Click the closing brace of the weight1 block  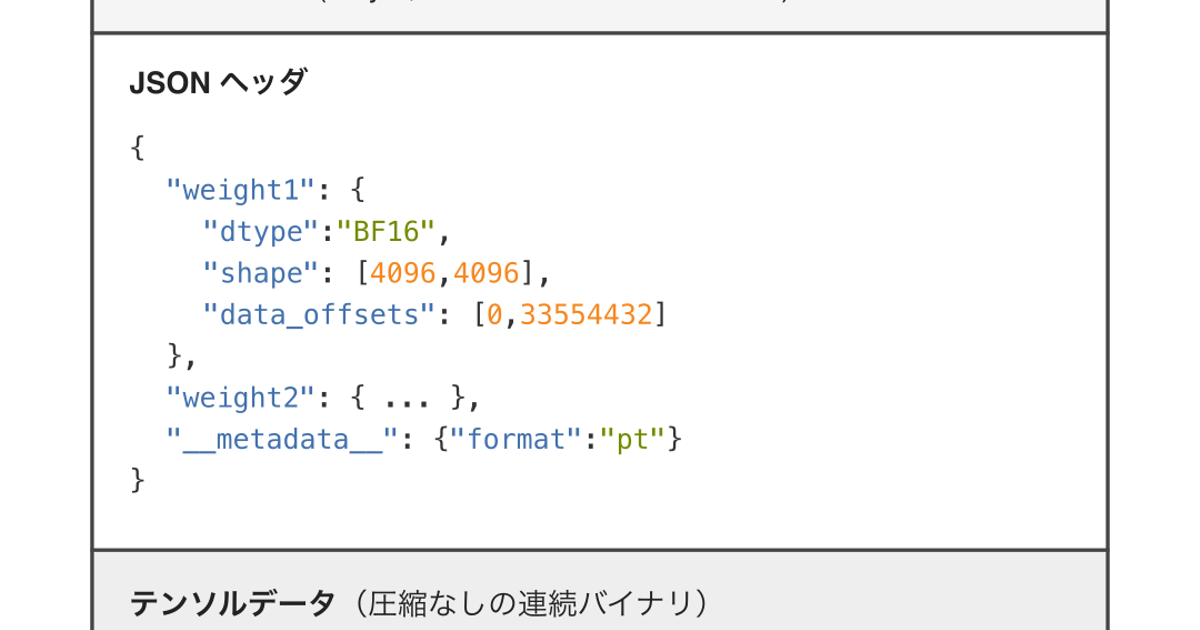click(174, 357)
